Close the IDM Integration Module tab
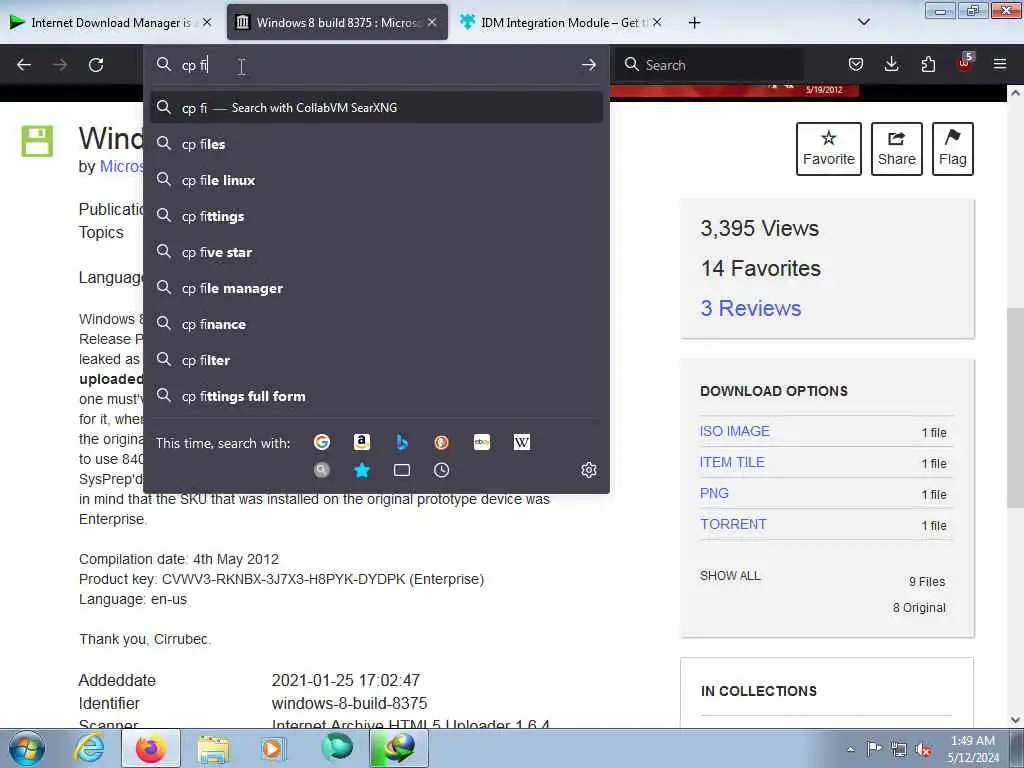Screen dimensions: 1024x768 pos(657,22)
